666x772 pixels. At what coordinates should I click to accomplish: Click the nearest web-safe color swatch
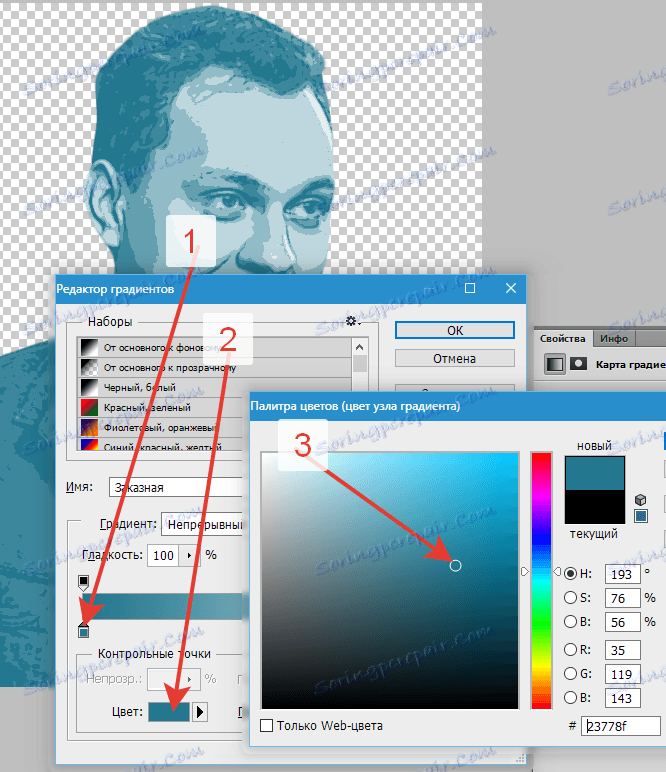[x=641, y=516]
